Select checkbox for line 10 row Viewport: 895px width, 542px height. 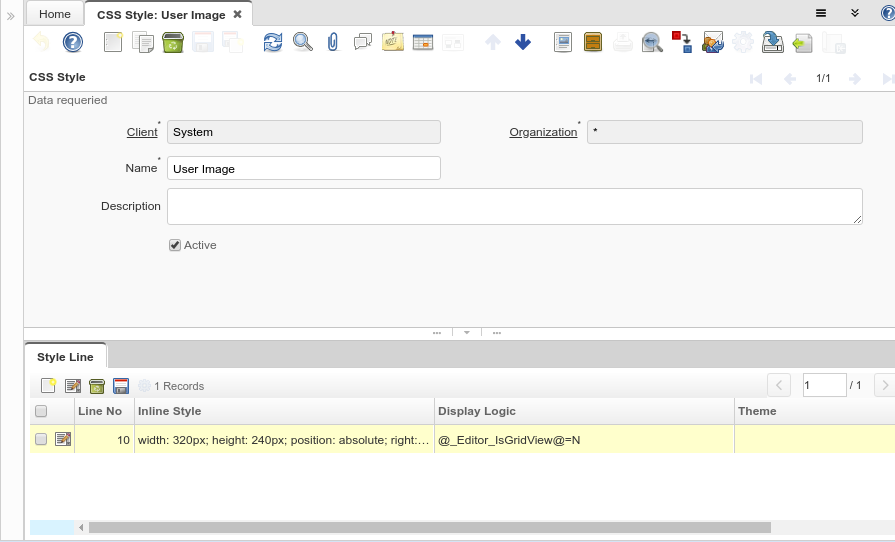(41, 439)
